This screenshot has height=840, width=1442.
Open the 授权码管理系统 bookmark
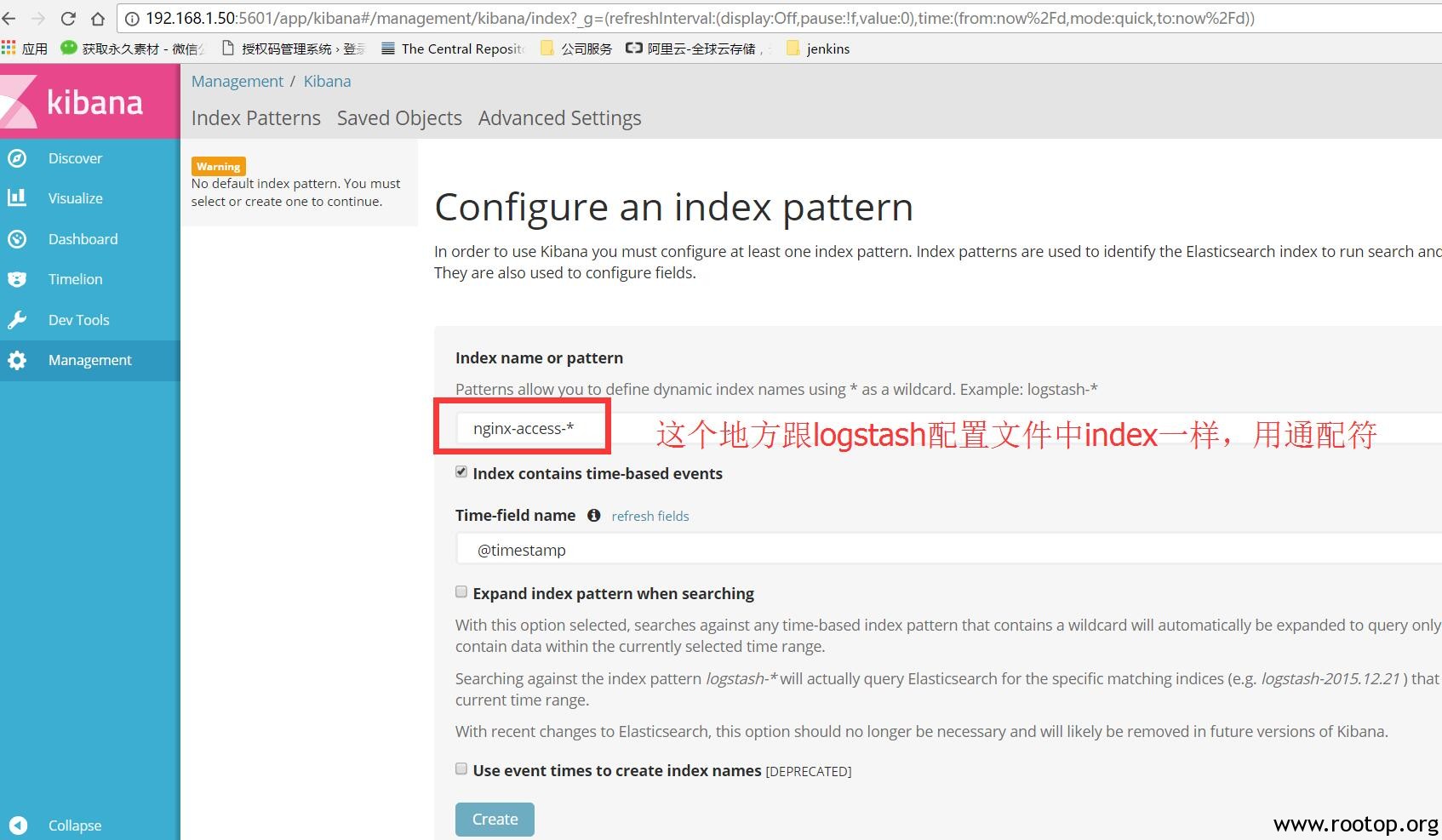point(293,49)
